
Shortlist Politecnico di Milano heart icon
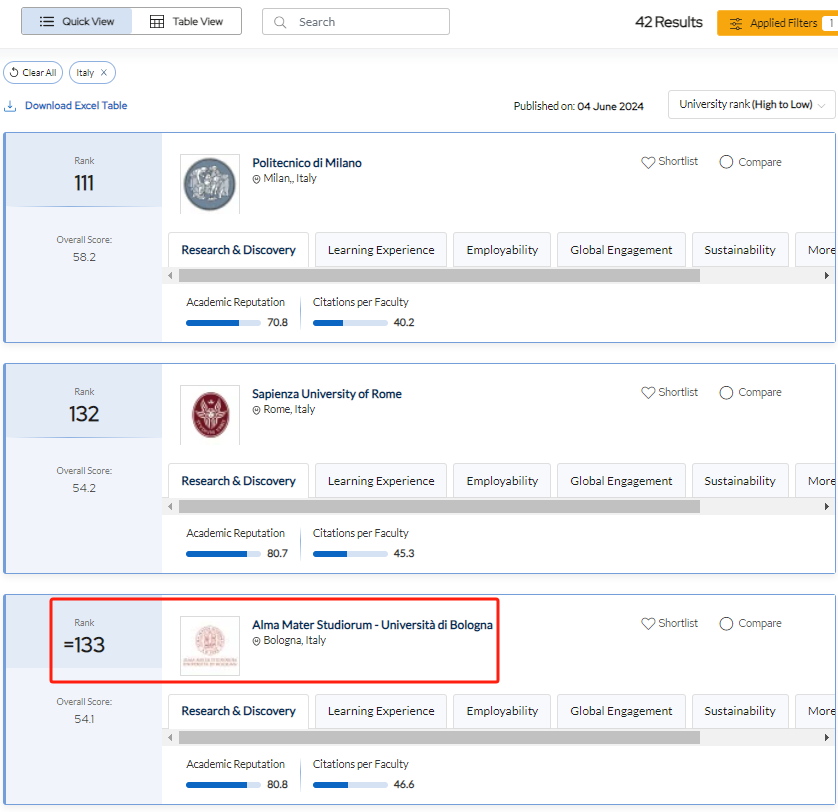[x=648, y=162]
